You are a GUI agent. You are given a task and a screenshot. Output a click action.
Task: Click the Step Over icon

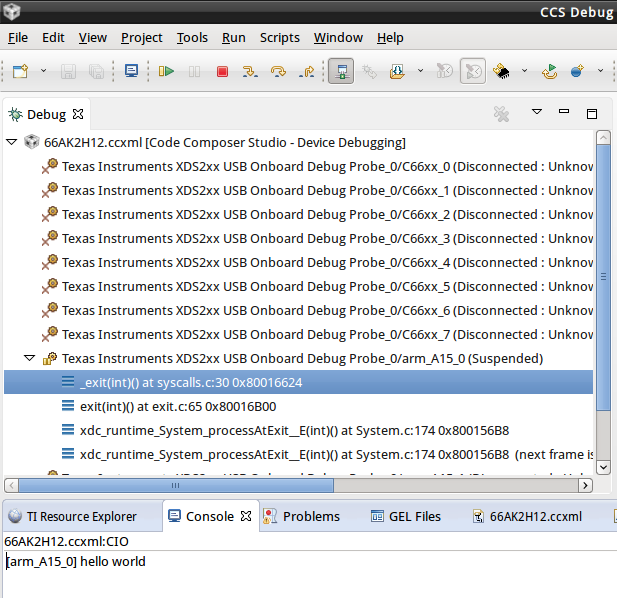coord(278,71)
